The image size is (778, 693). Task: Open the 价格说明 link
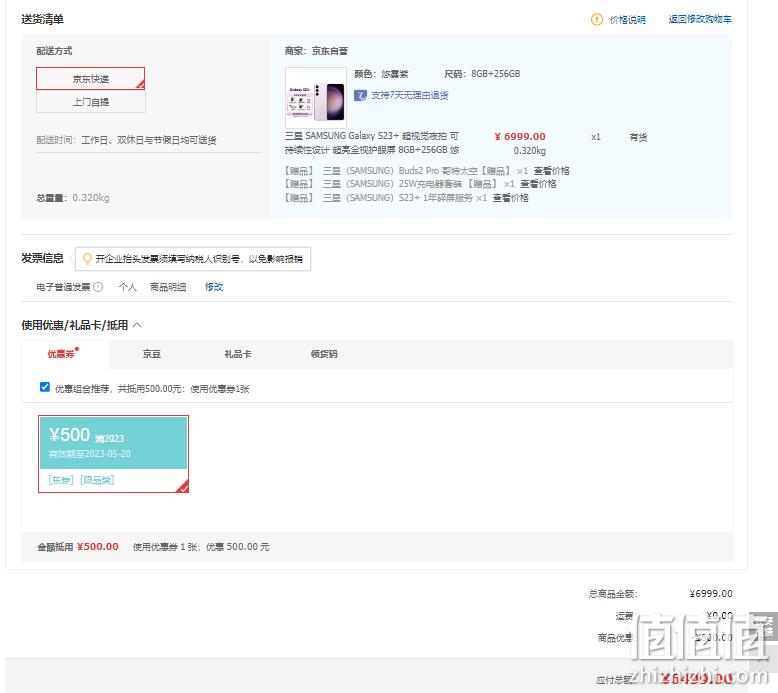coord(627,19)
